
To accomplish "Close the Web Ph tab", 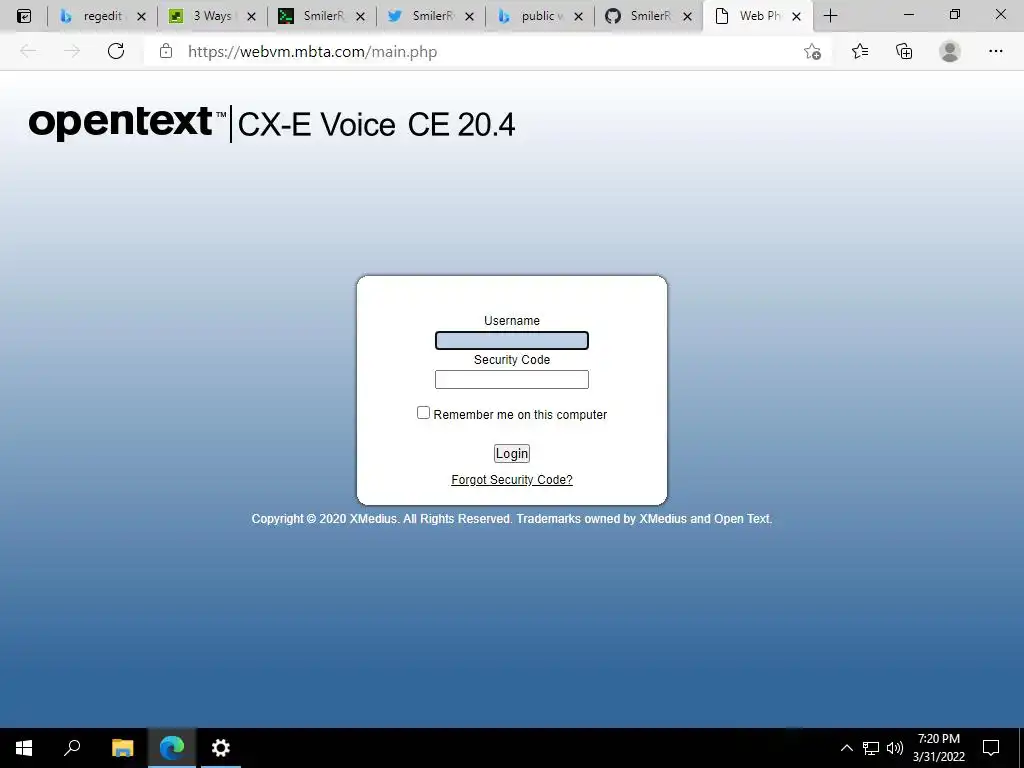I will [796, 17].
